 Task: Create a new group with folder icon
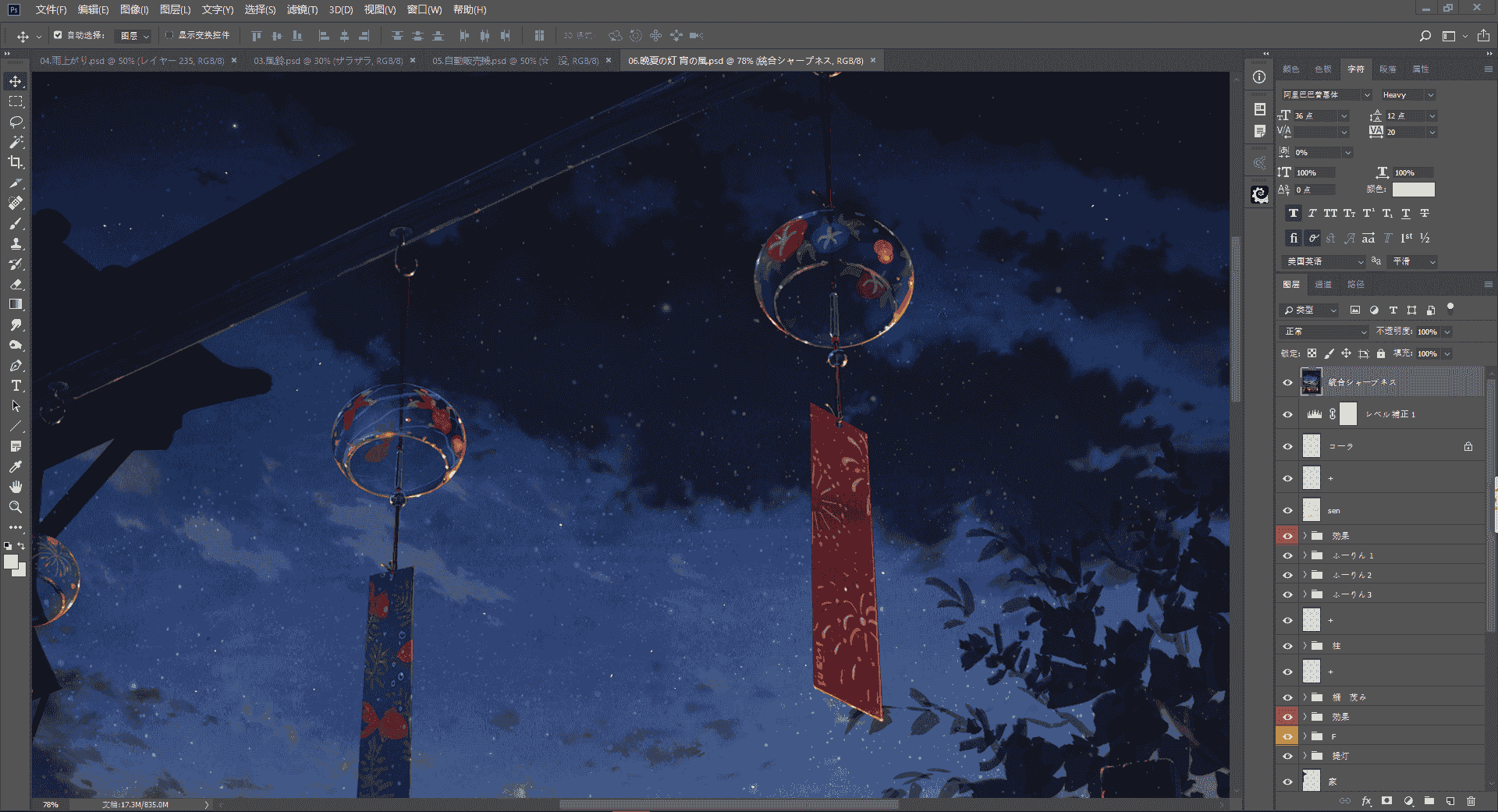tap(1429, 801)
